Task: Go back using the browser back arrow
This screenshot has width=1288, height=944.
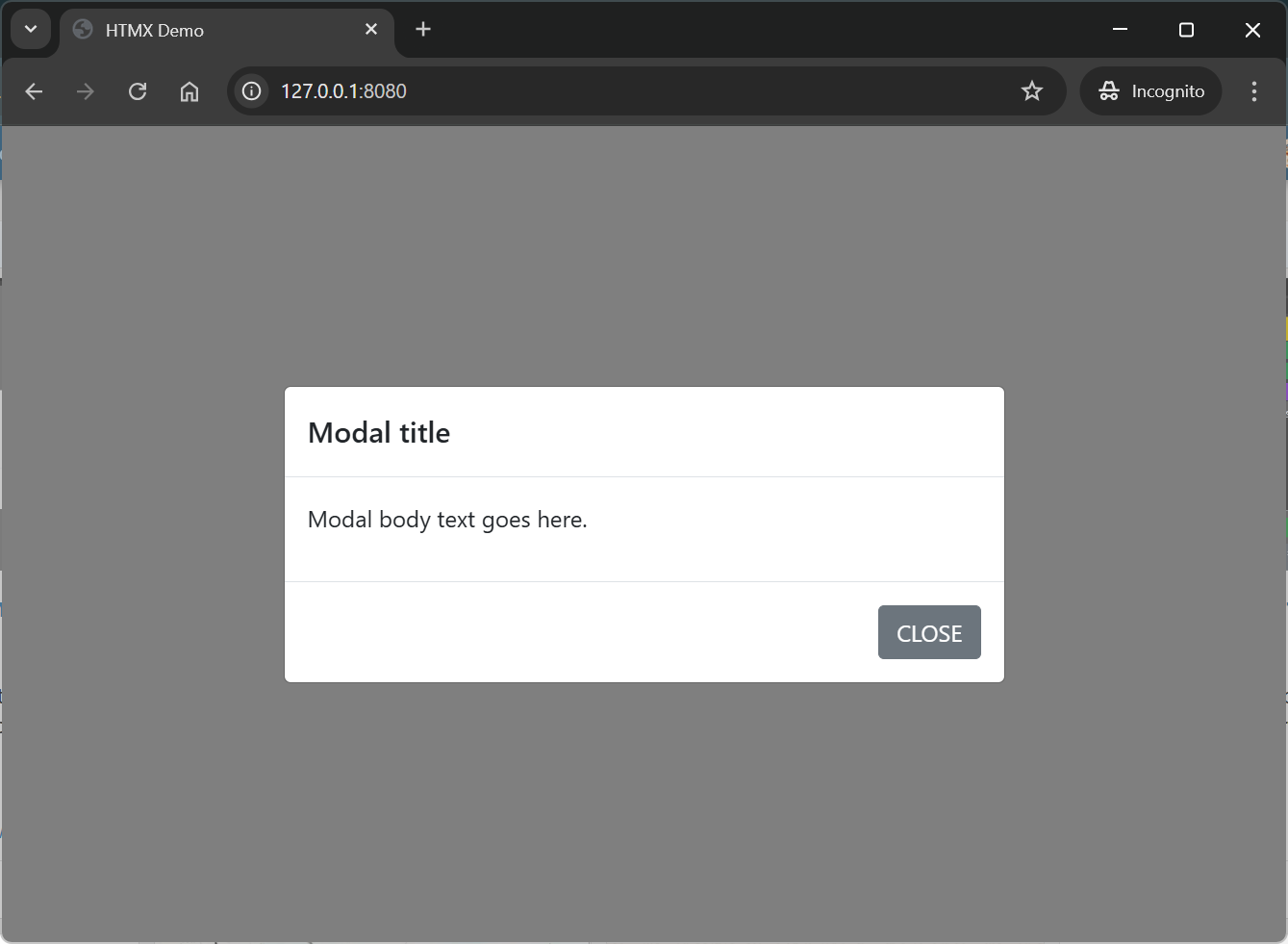Action: pyautogui.click(x=34, y=91)
